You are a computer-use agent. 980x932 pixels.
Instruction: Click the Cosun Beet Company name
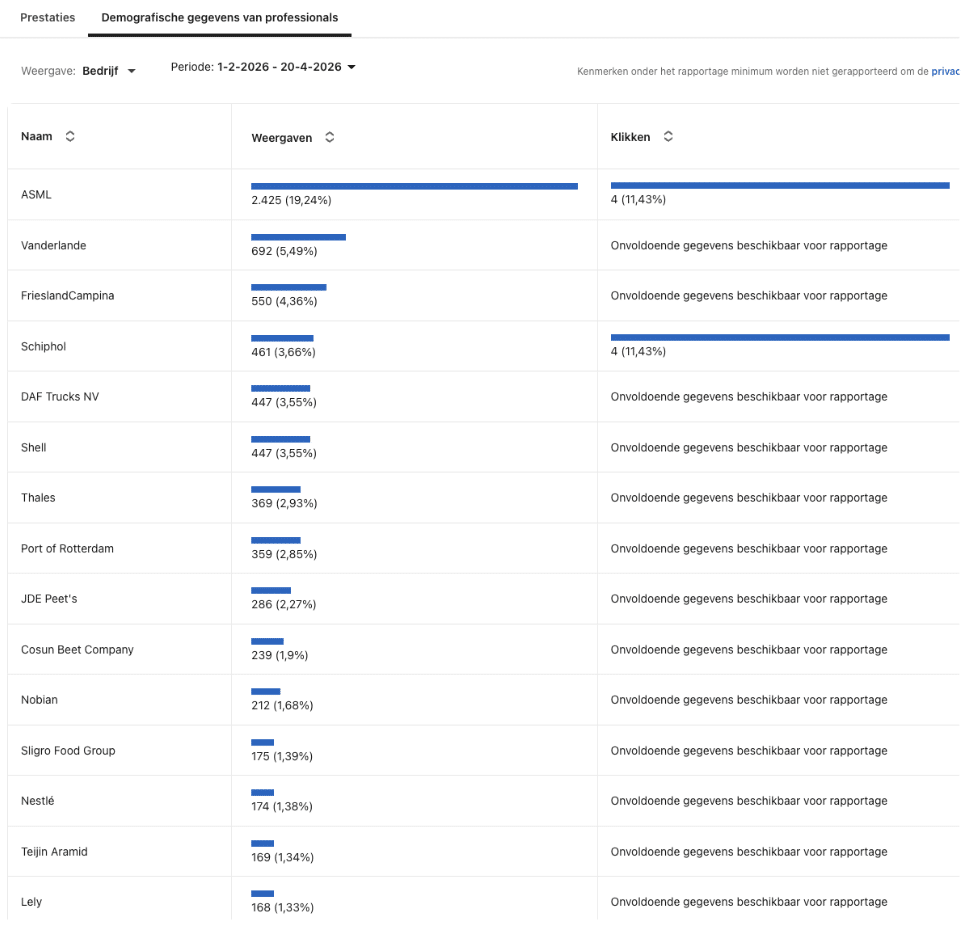[x=77, y=650]
